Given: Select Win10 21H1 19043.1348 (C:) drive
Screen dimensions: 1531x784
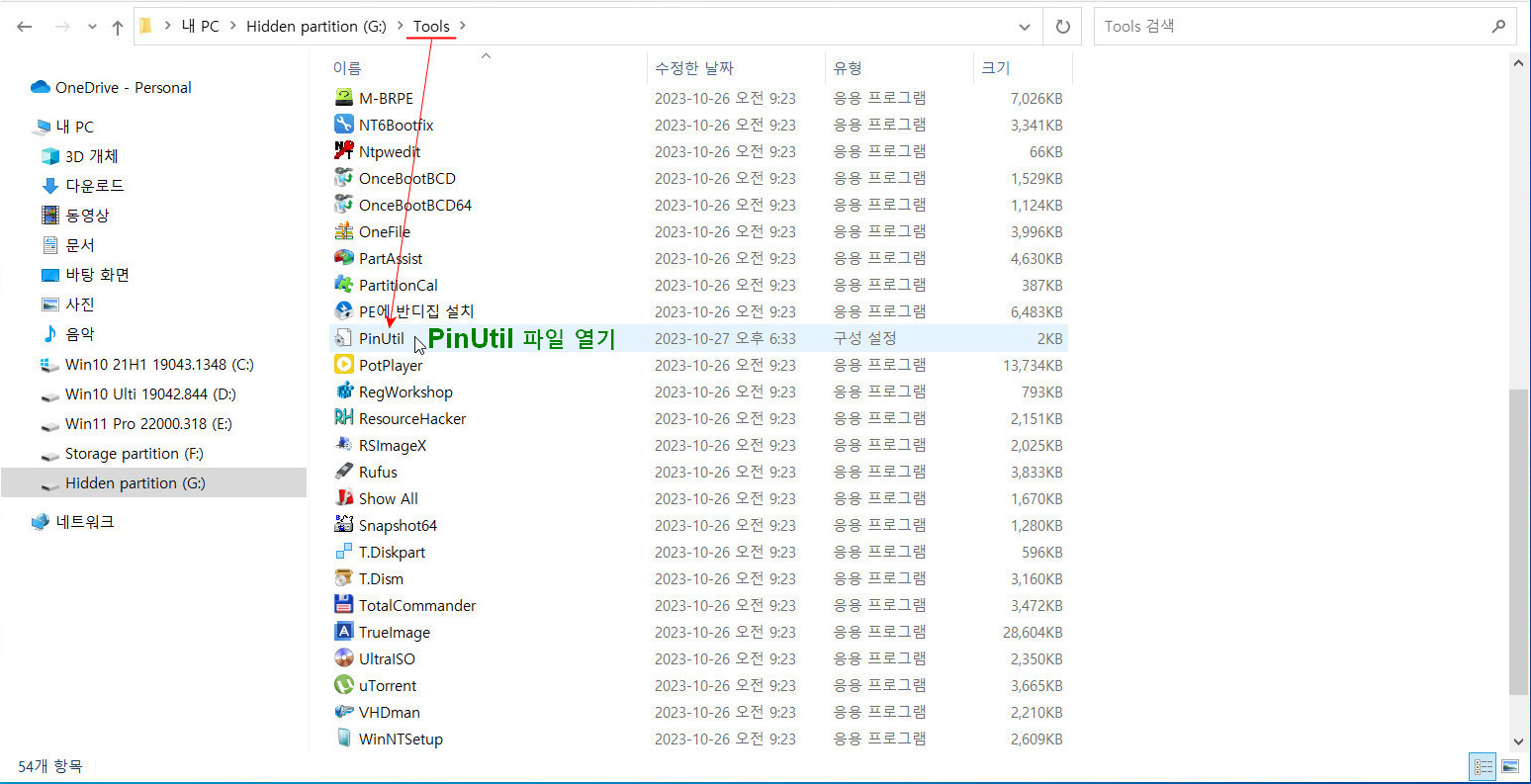Looking at the screenshot, I should coord(159,364).
